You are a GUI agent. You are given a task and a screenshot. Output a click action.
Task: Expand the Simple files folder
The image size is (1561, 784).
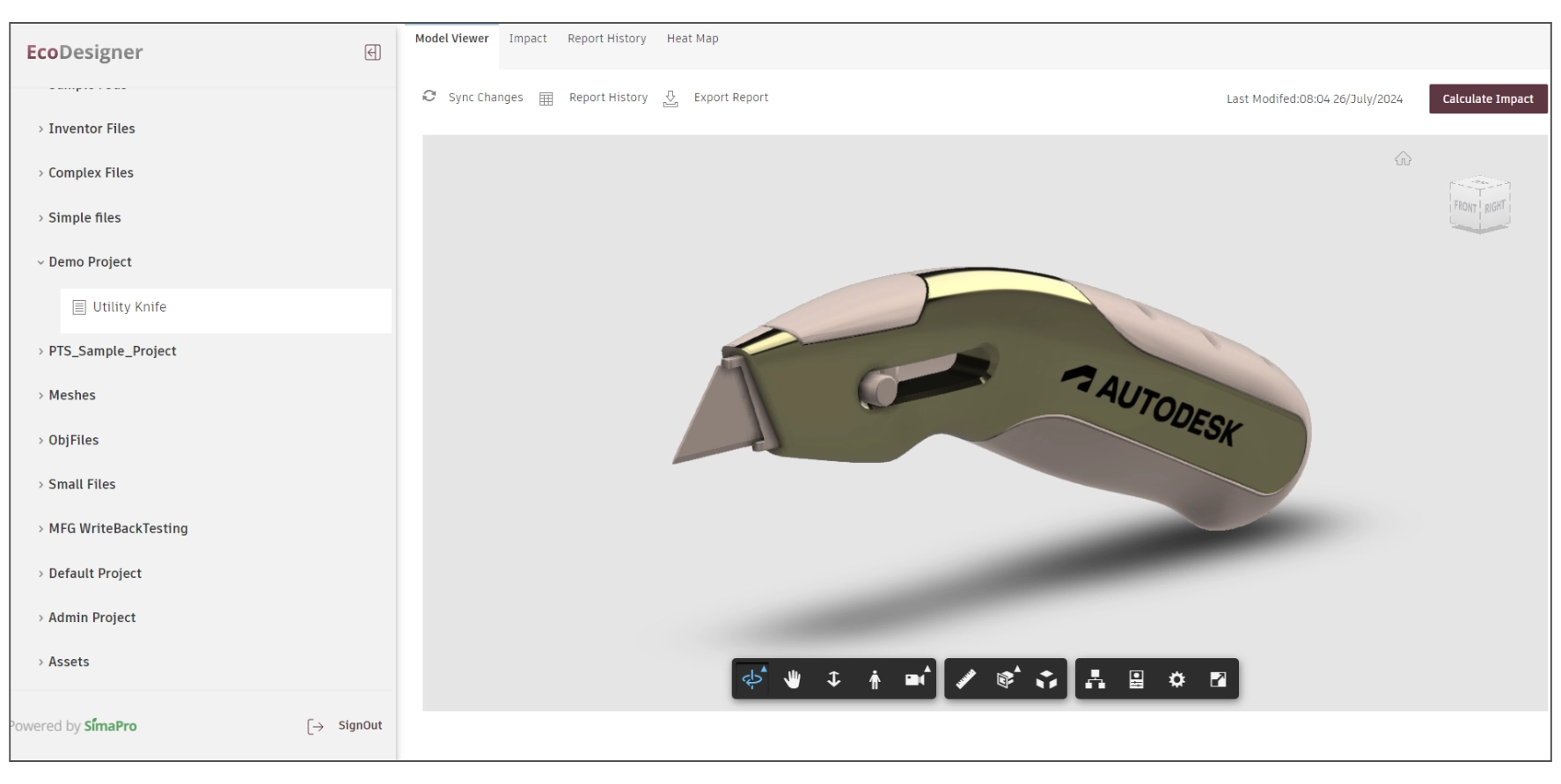(40, 218)
